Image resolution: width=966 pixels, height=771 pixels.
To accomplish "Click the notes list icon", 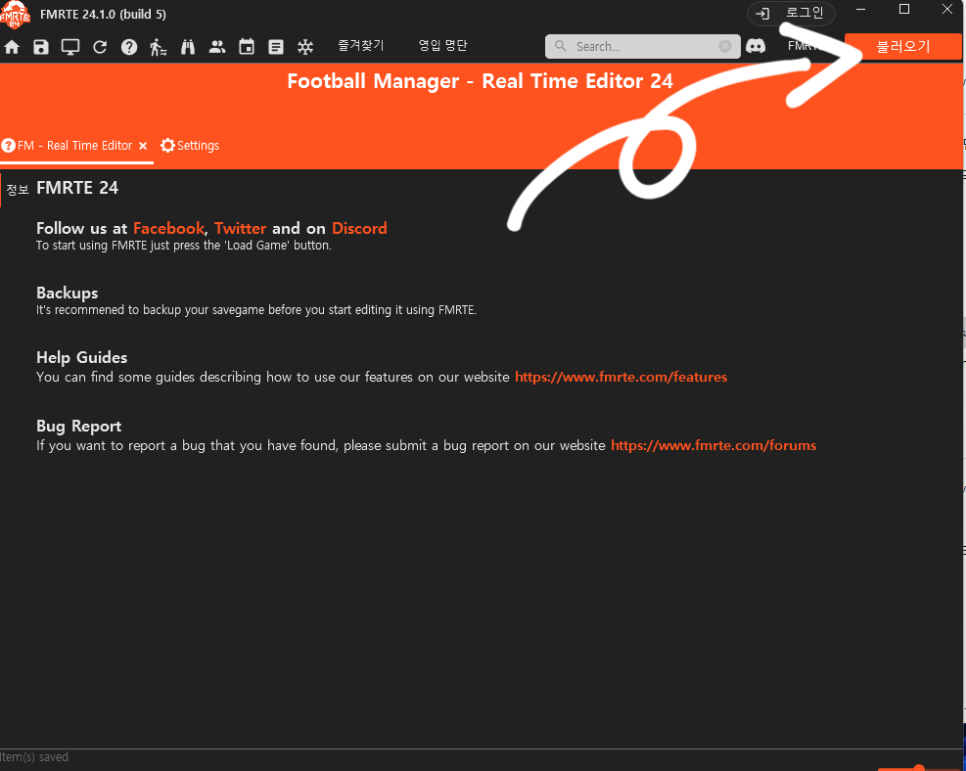I will pos(276,47).
